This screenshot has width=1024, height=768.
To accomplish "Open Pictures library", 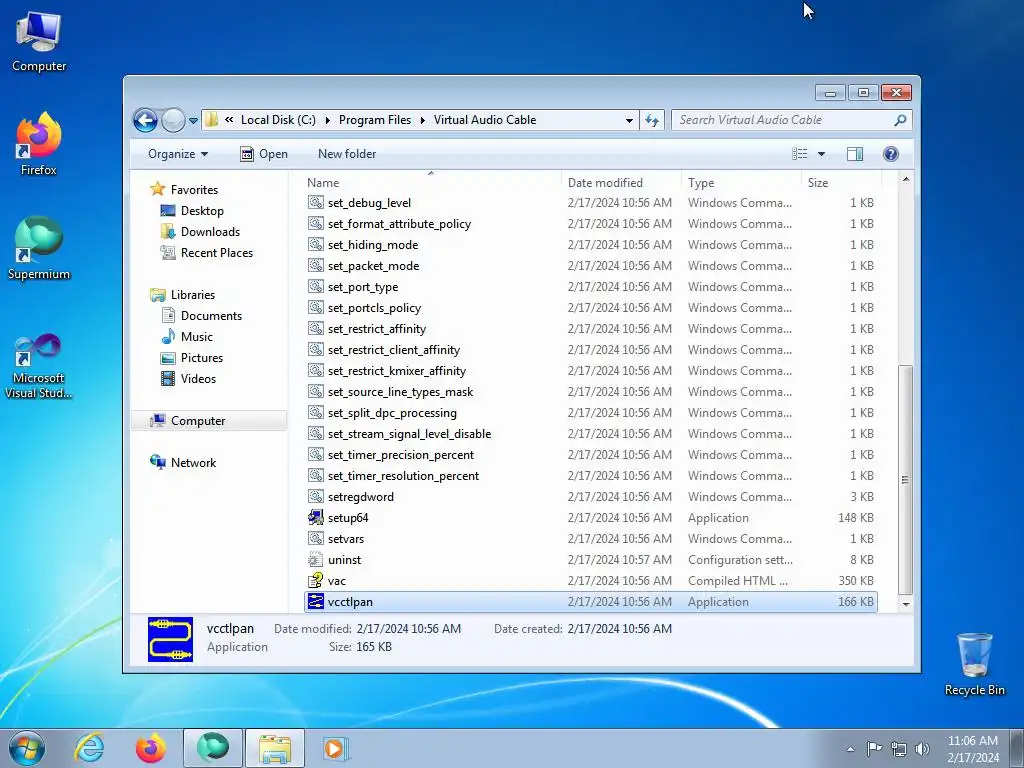I will tap(201, 357).
